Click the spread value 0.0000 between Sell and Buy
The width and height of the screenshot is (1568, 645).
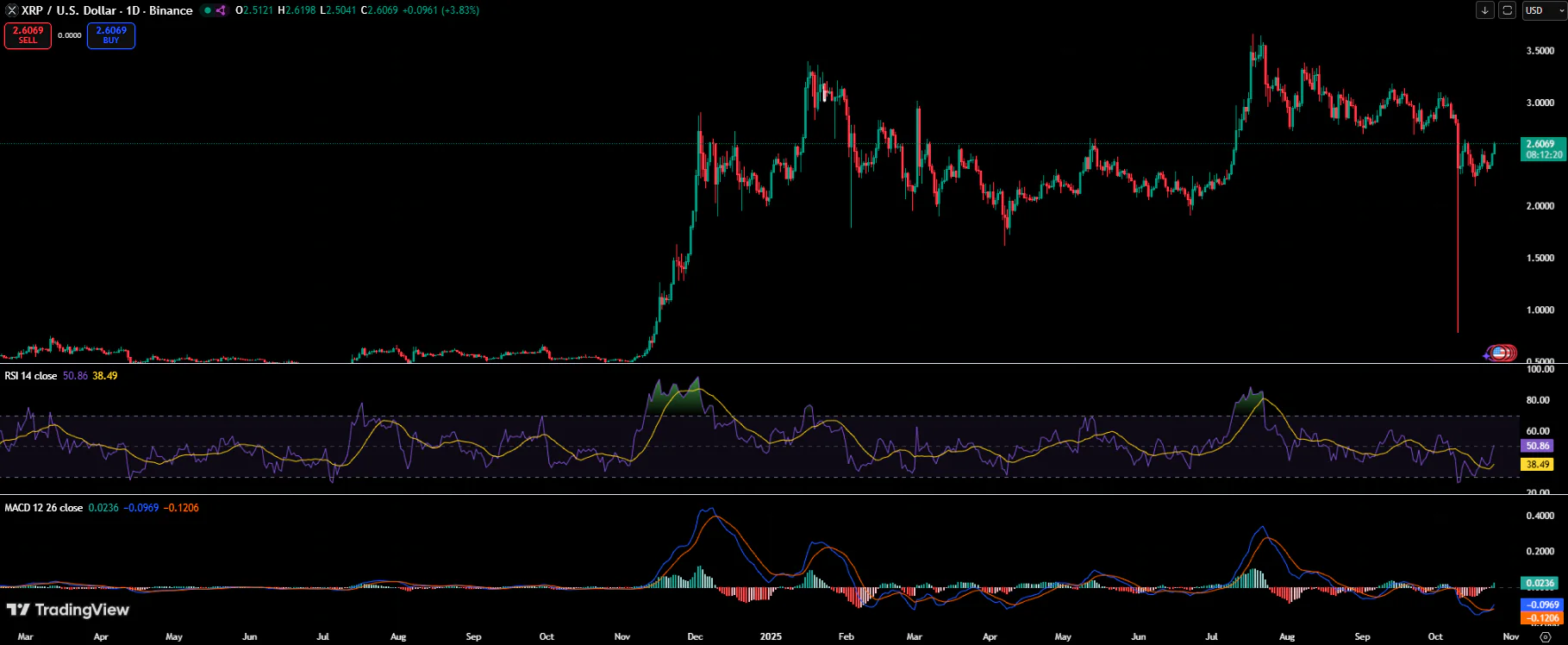(70, 35)
